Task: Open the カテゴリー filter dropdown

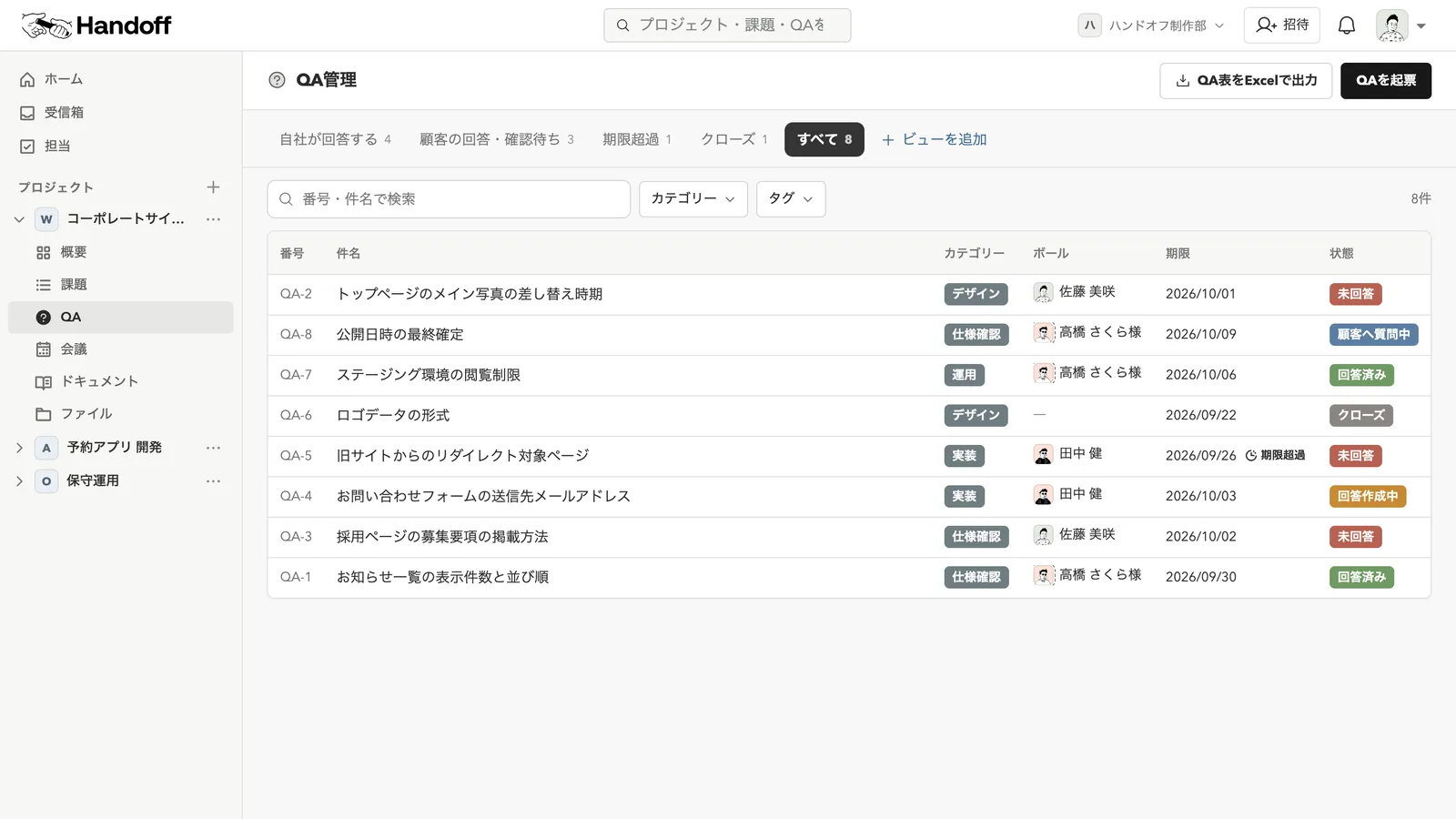Action: point(693,199)
